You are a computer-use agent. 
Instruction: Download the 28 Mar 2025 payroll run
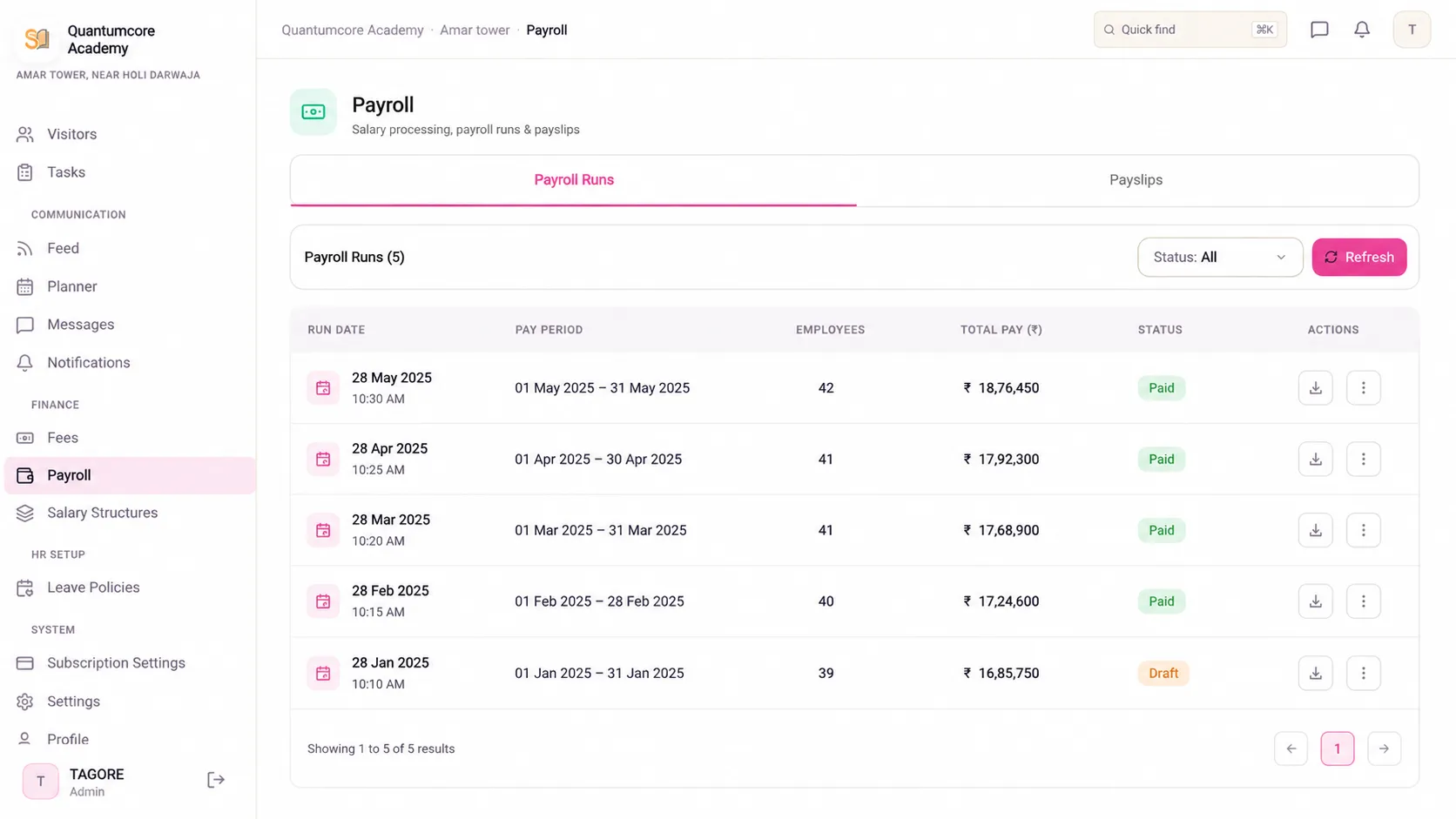[1315, 530]
